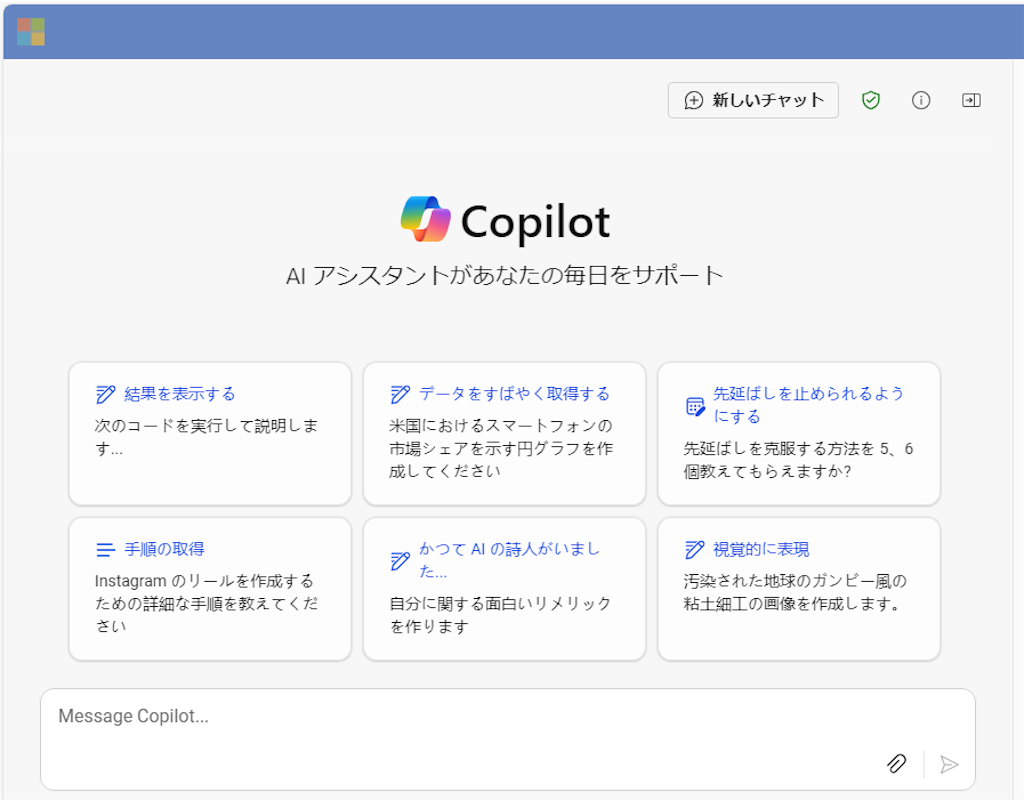1024x800 pixels.
Task: Click the paperclip attach file icon
Action: (x=897, y=763)
